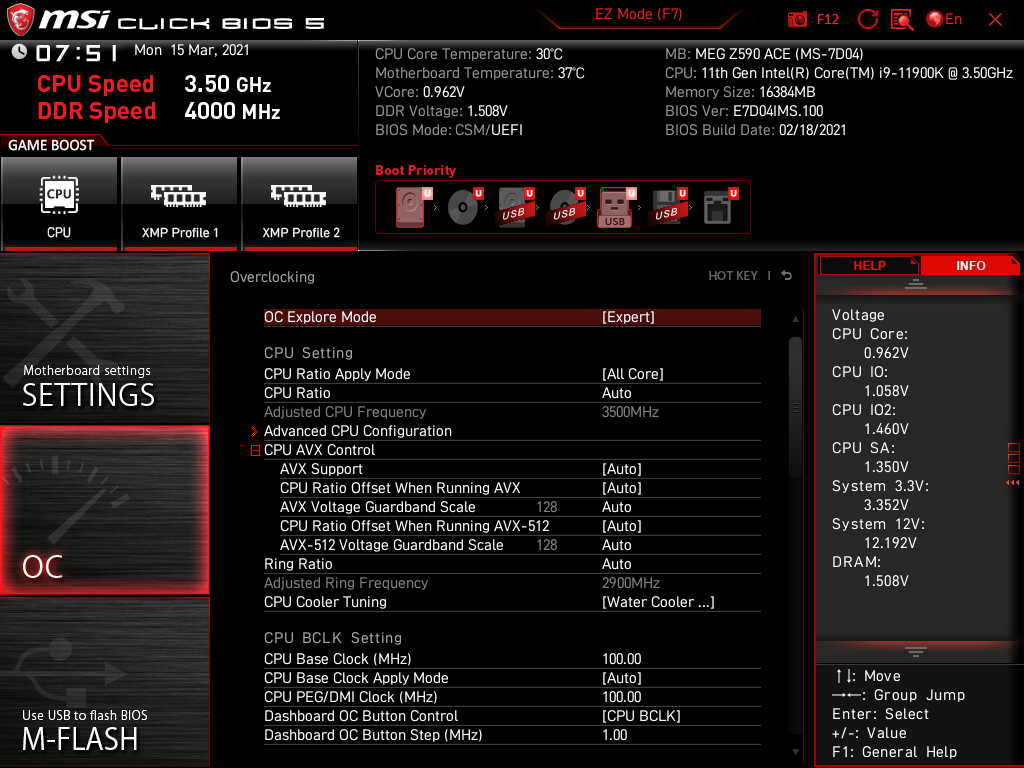Change Dashboard OC Button Control option
Viewport: 1024px width, 768px height.
pos(641,716)
